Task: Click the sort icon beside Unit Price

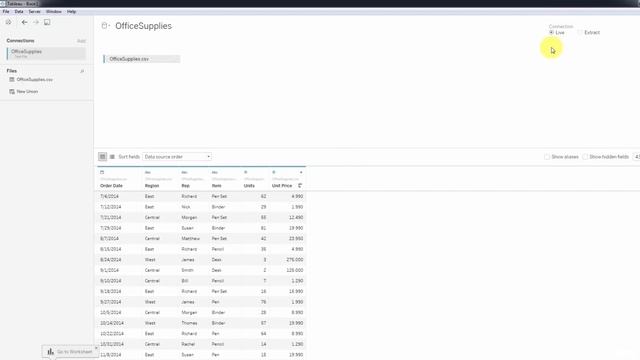Action: point(300,186)
